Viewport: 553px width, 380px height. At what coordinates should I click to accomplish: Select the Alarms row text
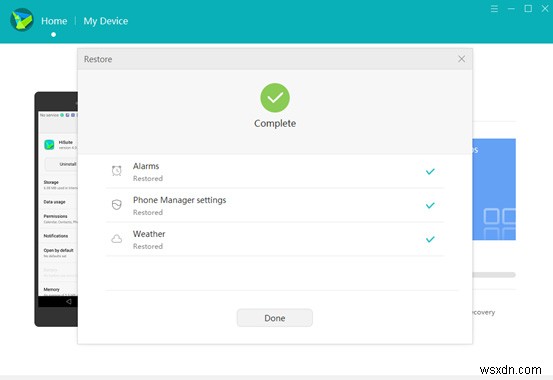coord(146,166)
